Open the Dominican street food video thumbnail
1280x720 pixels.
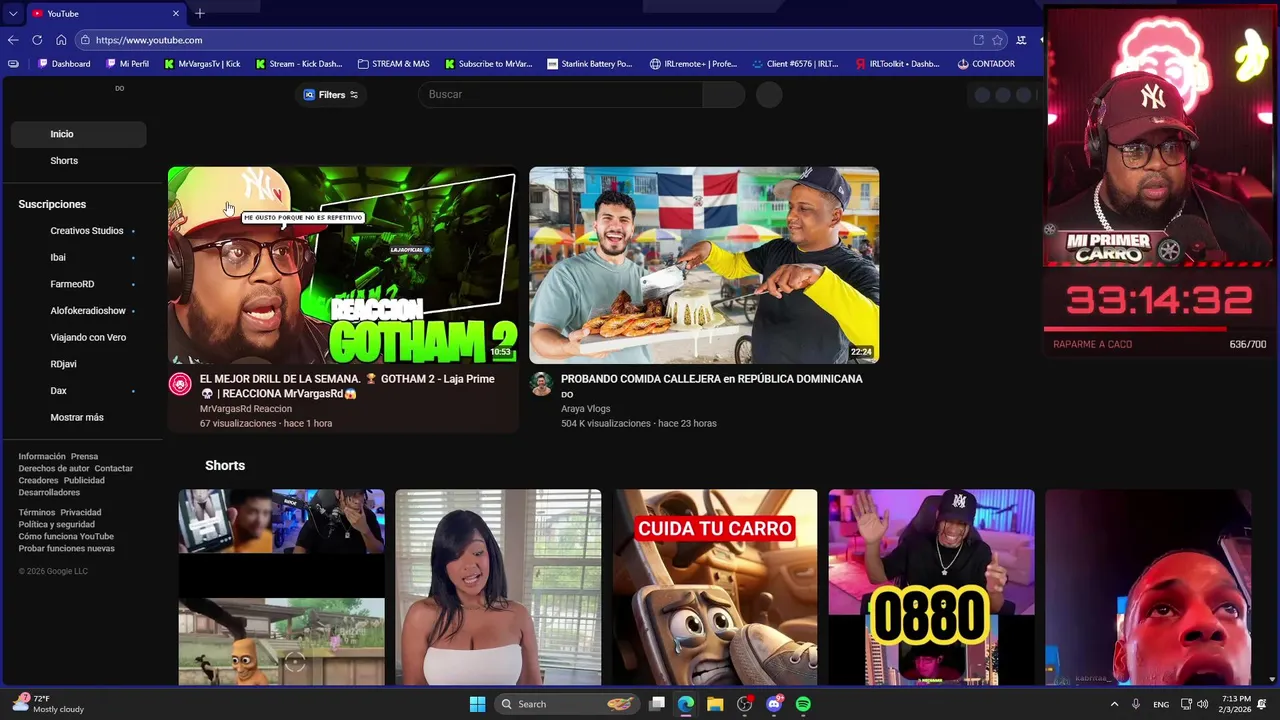tap(704, 265)
